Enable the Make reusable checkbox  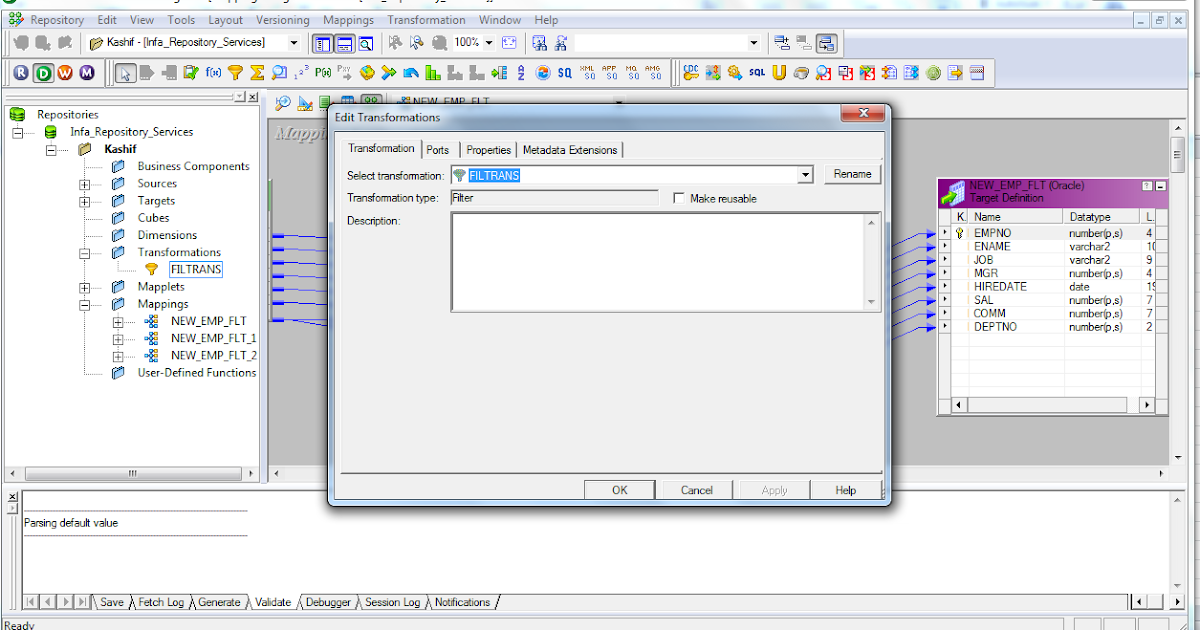(x=678, y=197)
